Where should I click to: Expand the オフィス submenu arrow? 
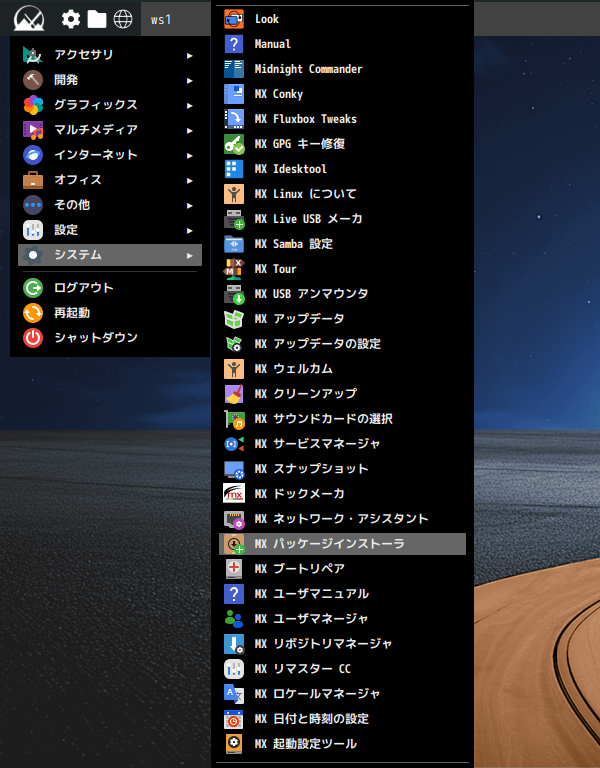[x=190, y=180]
